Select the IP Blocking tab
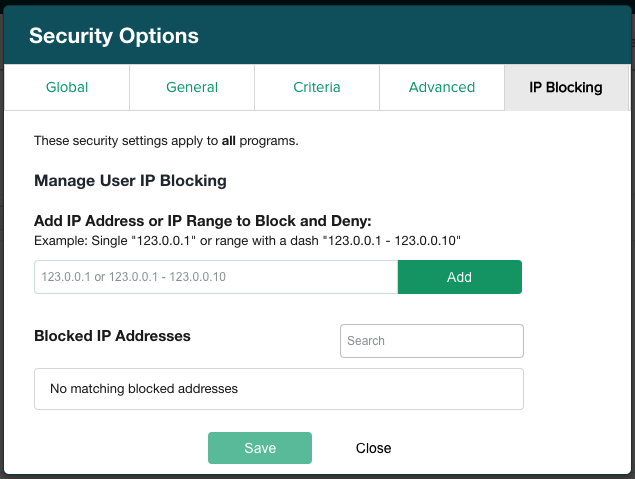This screenshot has height=479, width=635. point(566,87)
